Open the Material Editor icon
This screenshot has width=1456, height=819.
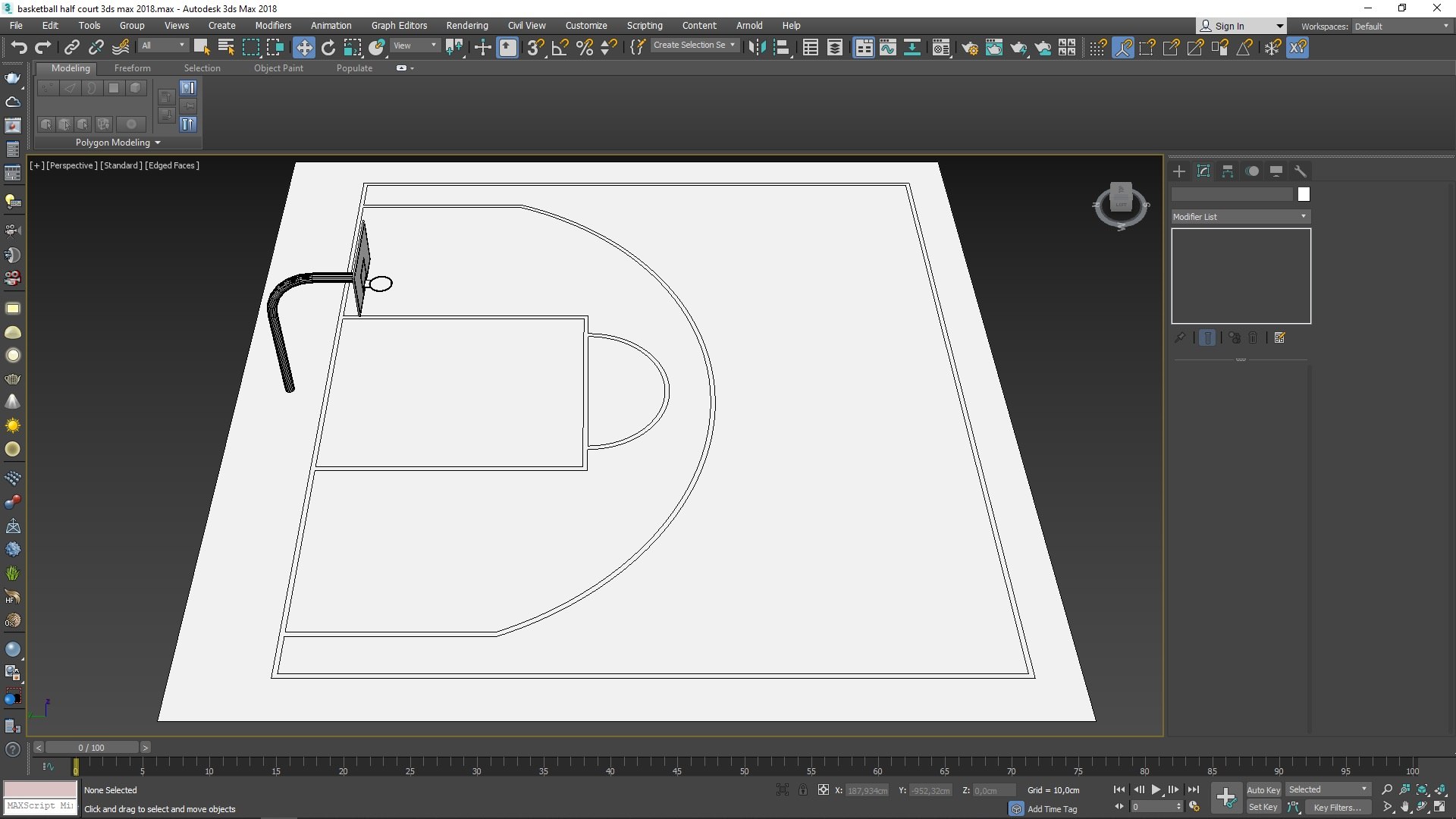pyautogui.click(x=941, y=47)
